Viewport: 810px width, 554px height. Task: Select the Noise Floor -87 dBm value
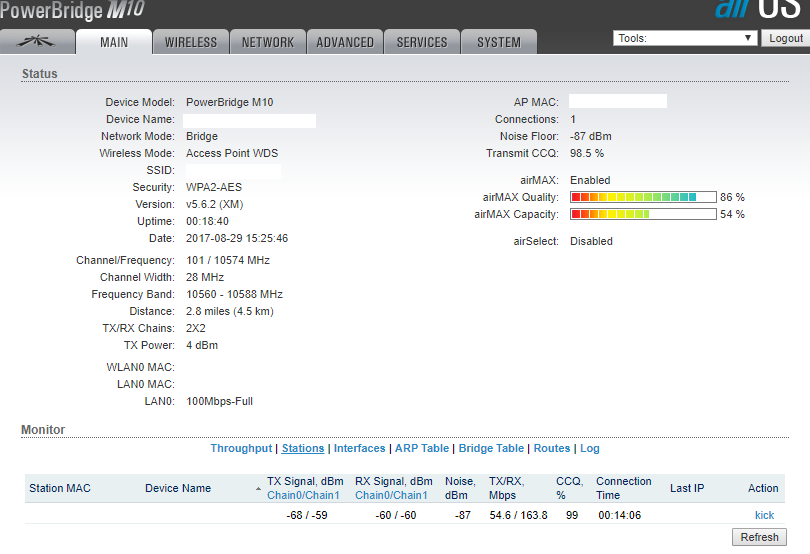coord(590,136)
